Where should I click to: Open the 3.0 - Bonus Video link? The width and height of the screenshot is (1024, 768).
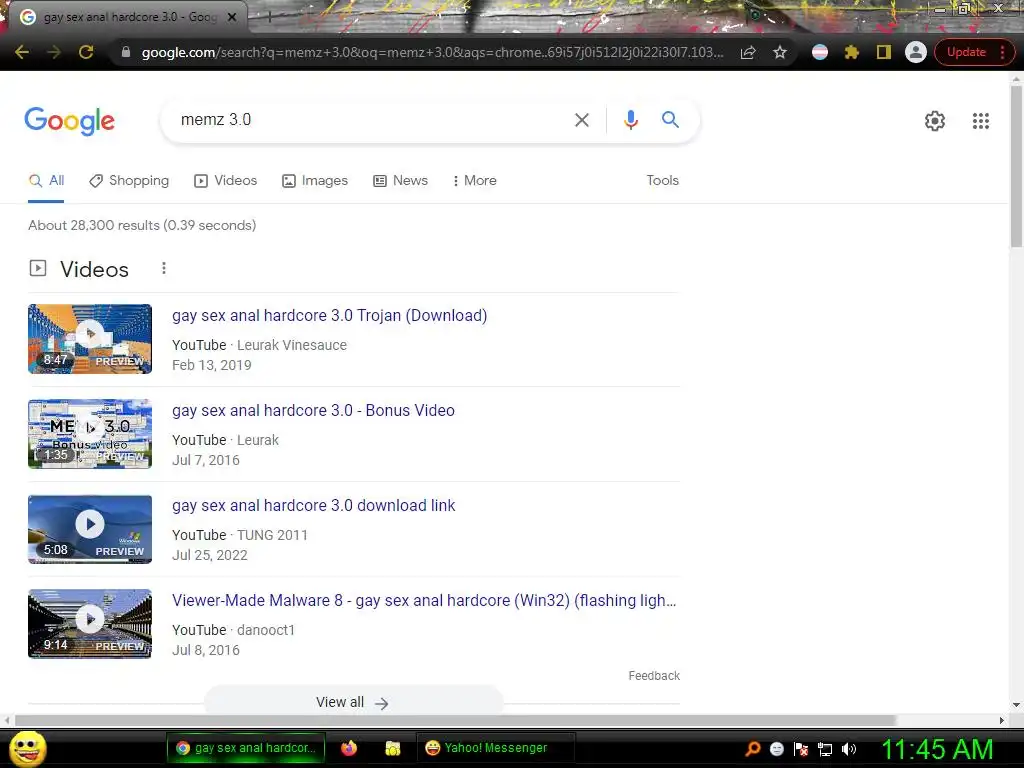click(313, 411)
